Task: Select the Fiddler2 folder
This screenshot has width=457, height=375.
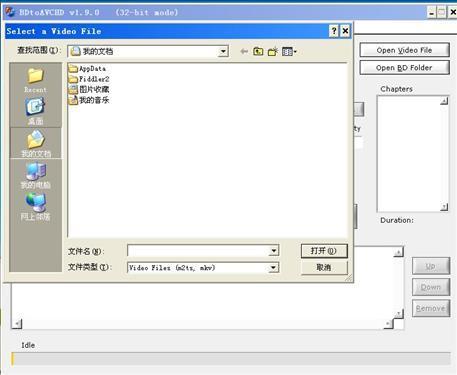Action: pos(89,79)
